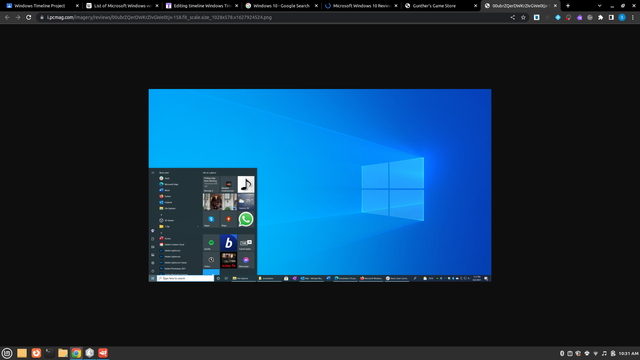Close the Gunther's Game Store tab
Image resolution: width=640 pixels, height=360 pixels.
click(x=475, y=6)
